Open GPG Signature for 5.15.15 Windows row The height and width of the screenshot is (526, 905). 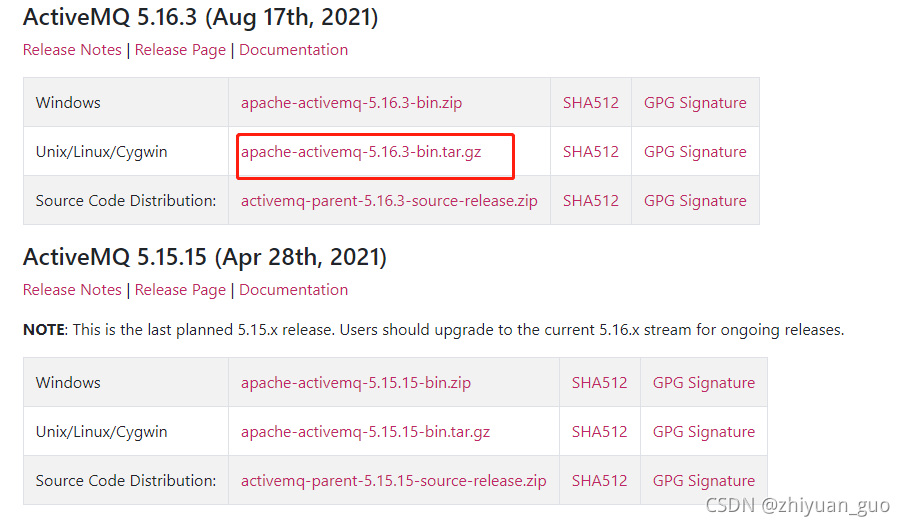[704, 383]
